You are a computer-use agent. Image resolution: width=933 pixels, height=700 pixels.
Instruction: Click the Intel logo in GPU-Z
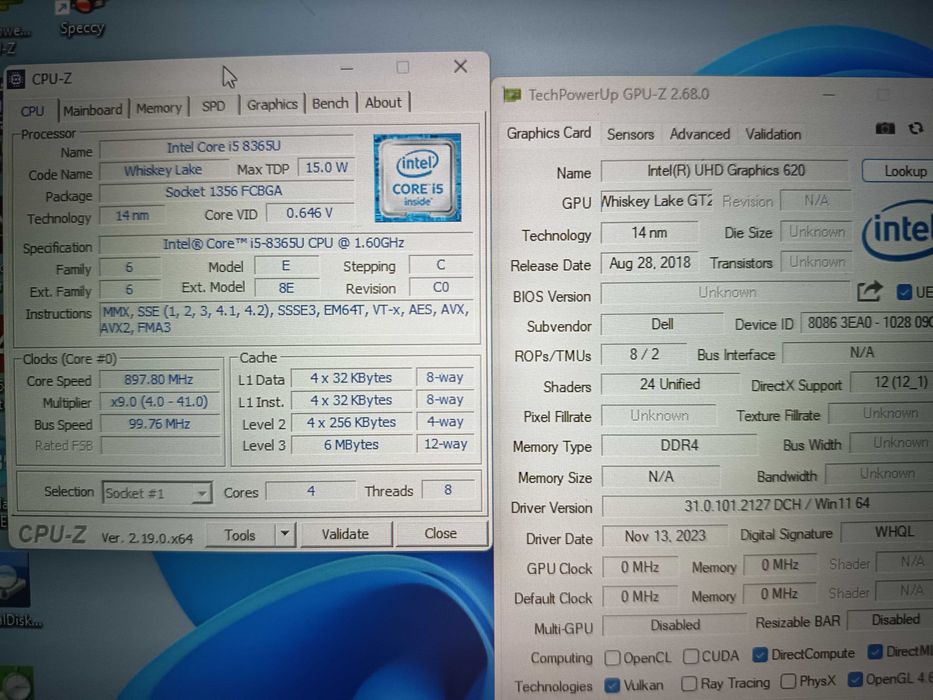898,231
